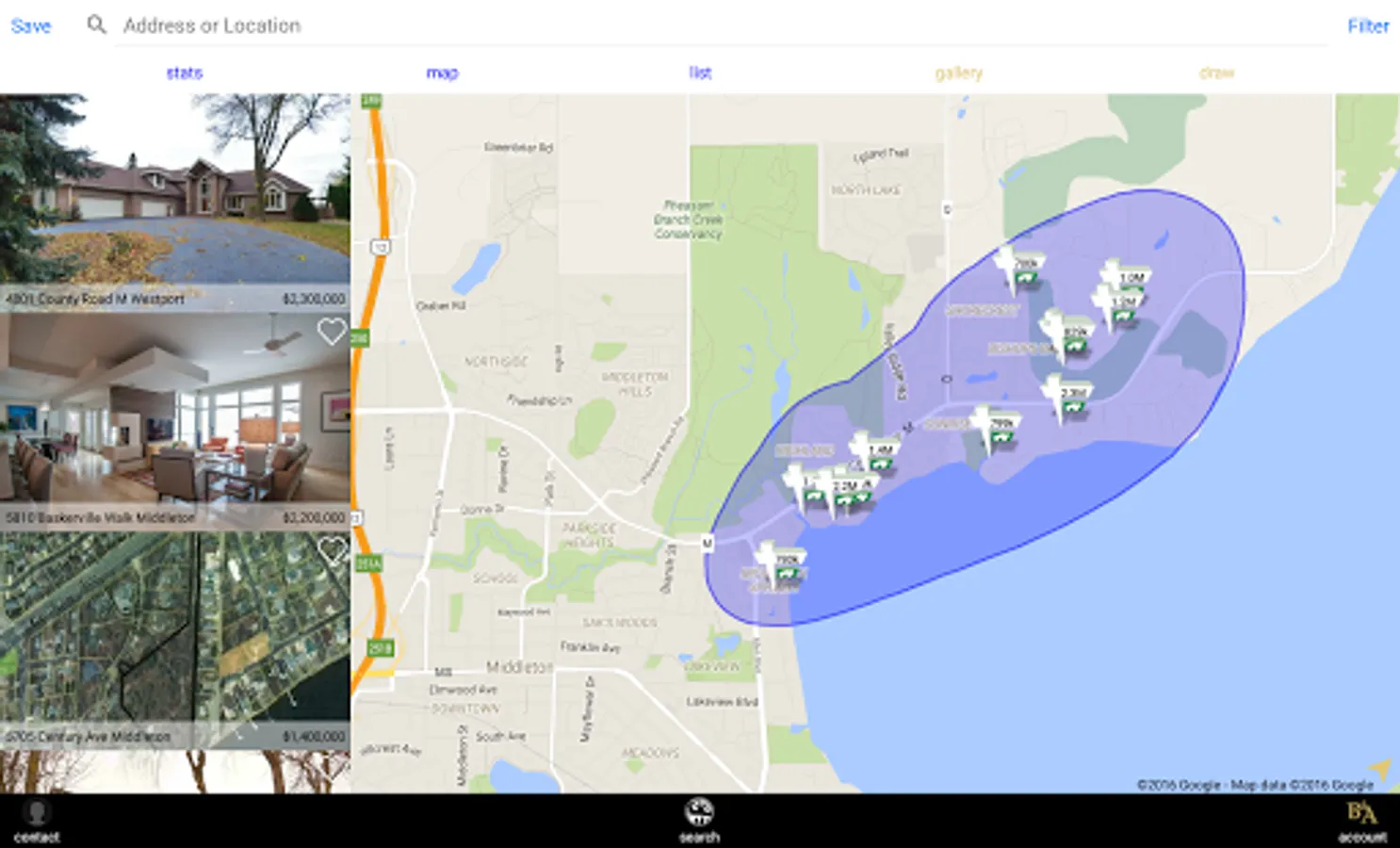Switch to the map tab
The image size is (1400, 848).
pyautogui.click(x=442, y=73)
